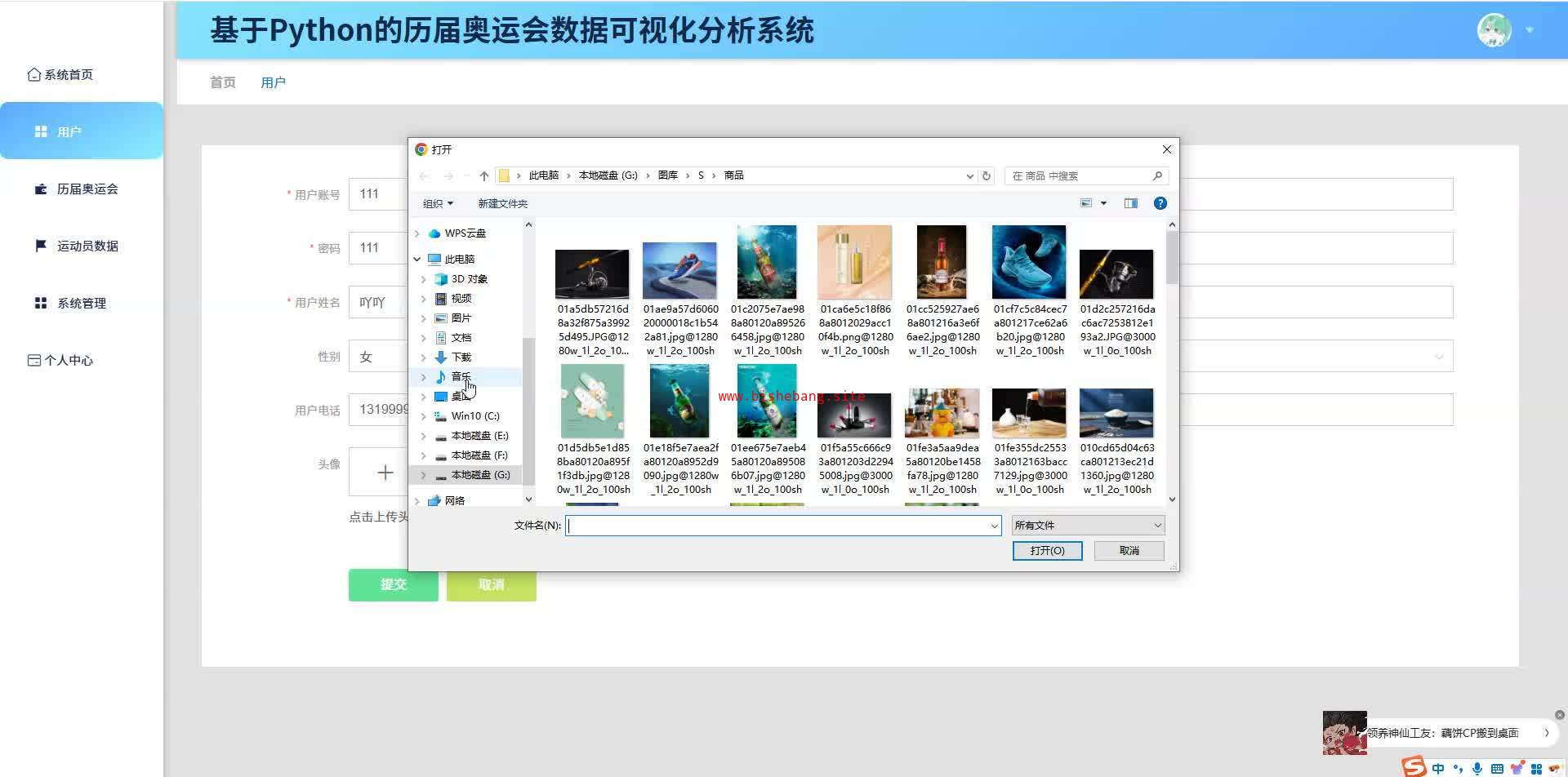The image size is (1568, 777).
Task: Expand the 本地磁盘 (G:) tree node
Action: coord(424,475)
